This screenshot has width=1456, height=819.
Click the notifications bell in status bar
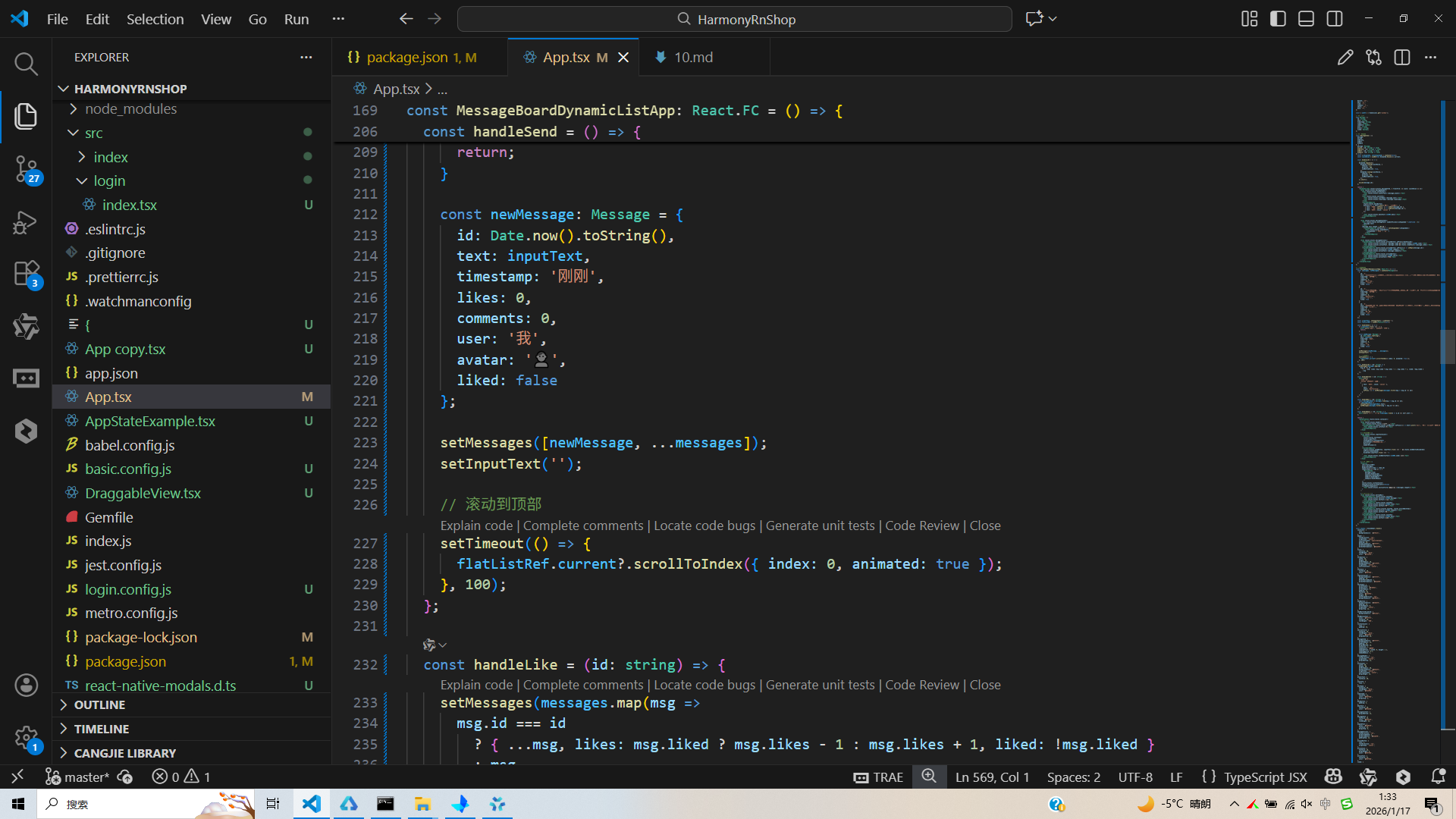1437,777
